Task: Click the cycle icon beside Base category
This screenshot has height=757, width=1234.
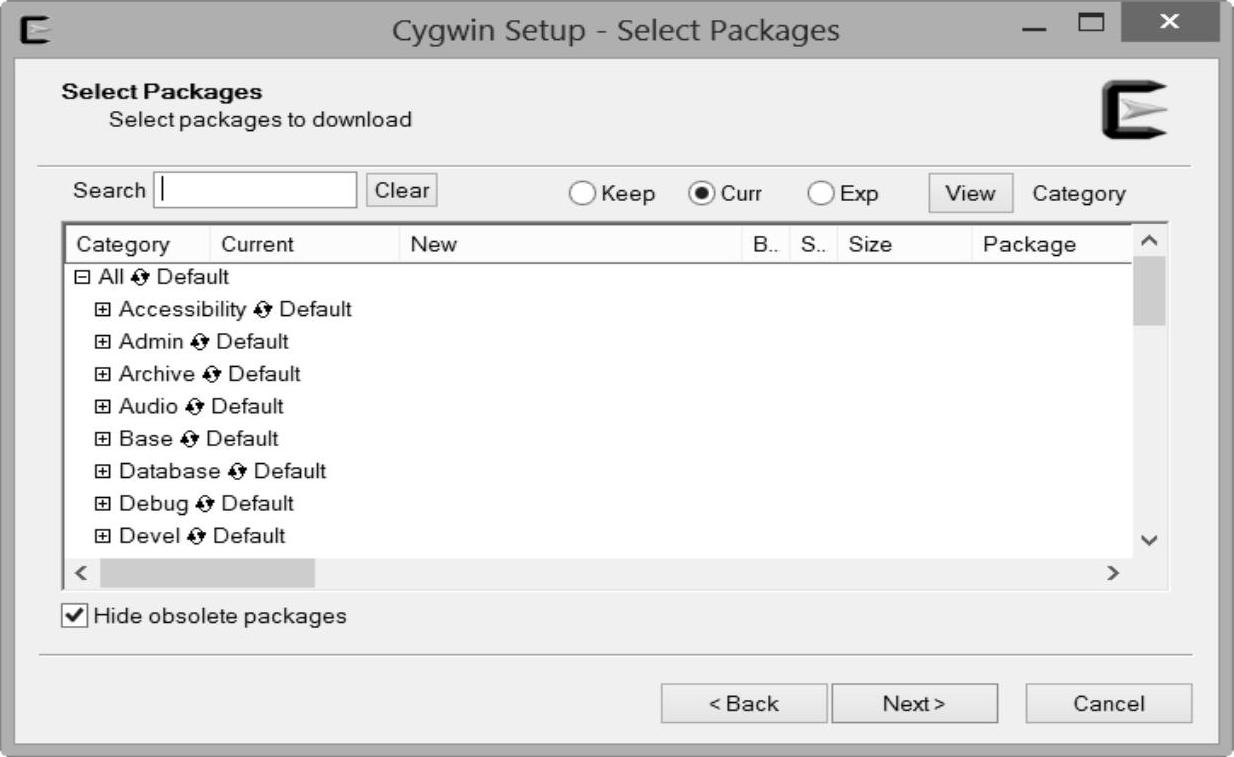Action: (189, 439)
